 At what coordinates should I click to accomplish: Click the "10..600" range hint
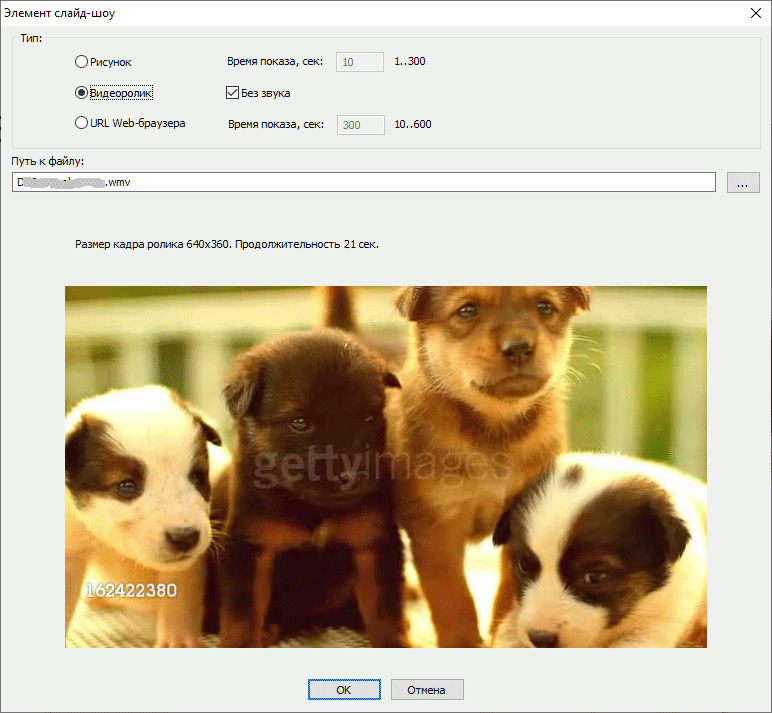click(x=412, y=125)
